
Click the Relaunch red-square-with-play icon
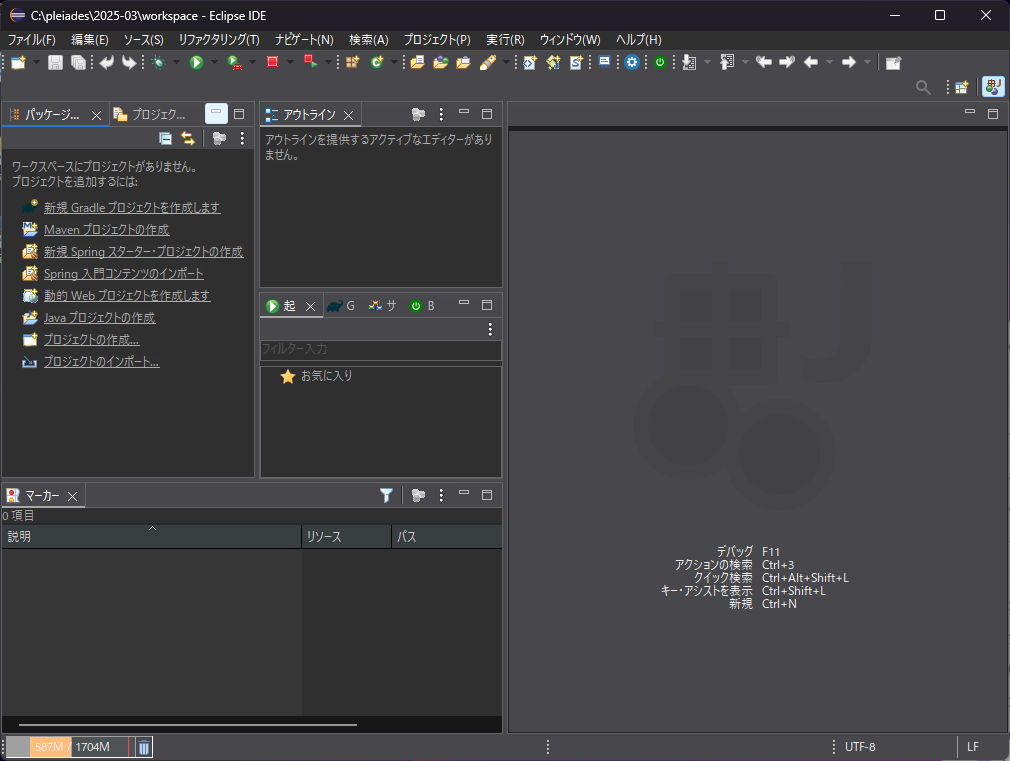click(x=310, y=62)
